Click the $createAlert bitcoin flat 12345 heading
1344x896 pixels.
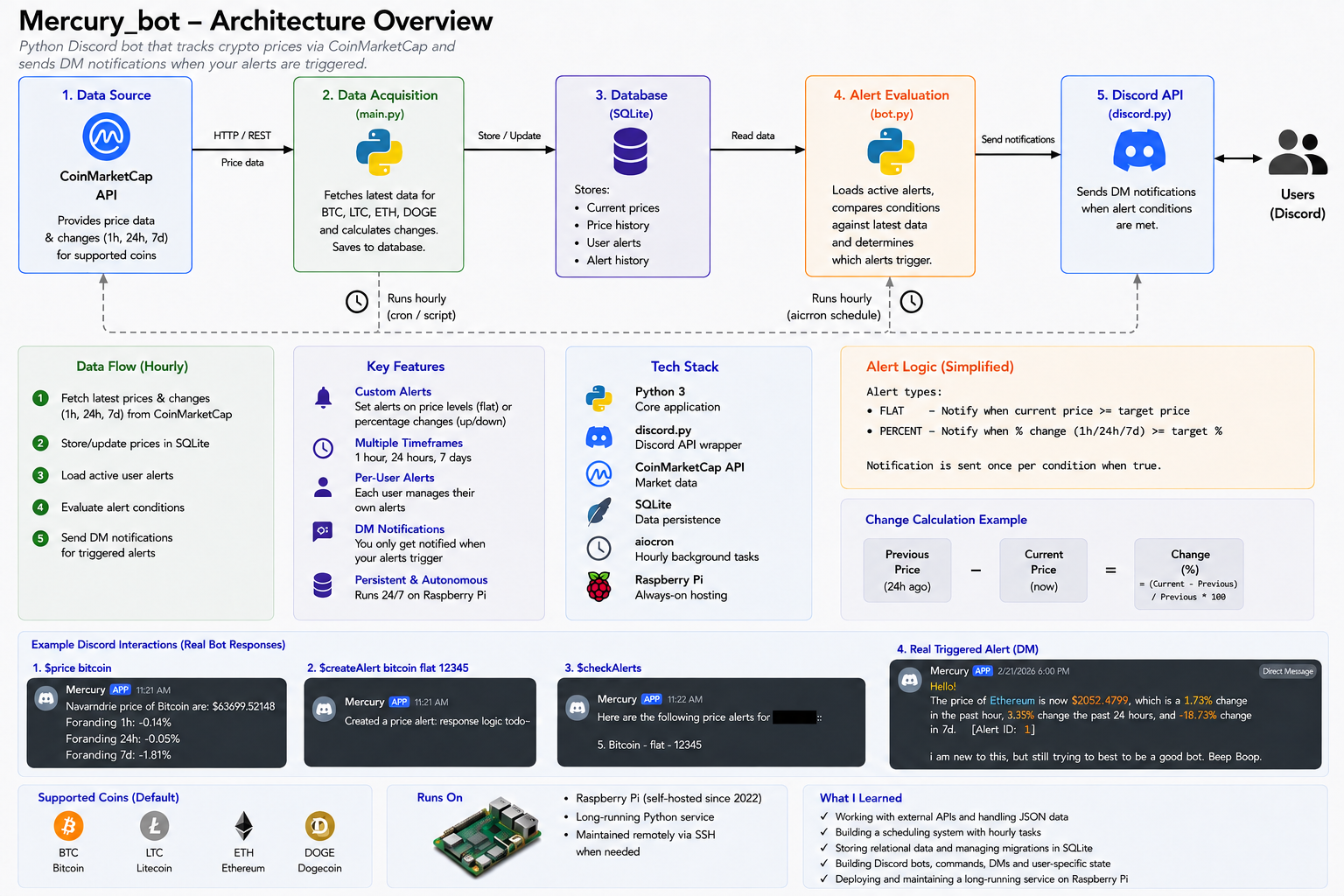388,668
